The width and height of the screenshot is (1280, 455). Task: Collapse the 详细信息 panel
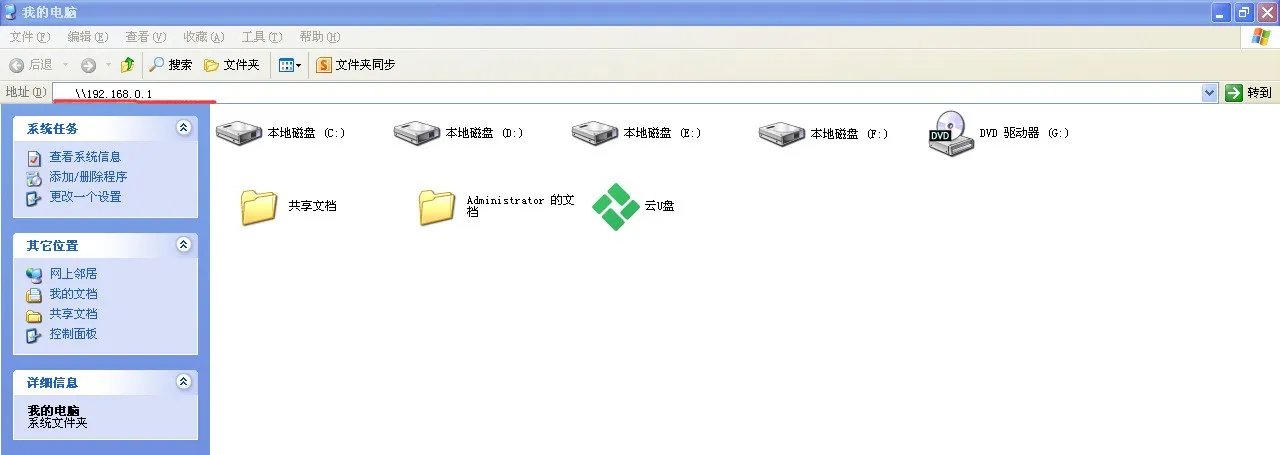(x=183, y=382)
